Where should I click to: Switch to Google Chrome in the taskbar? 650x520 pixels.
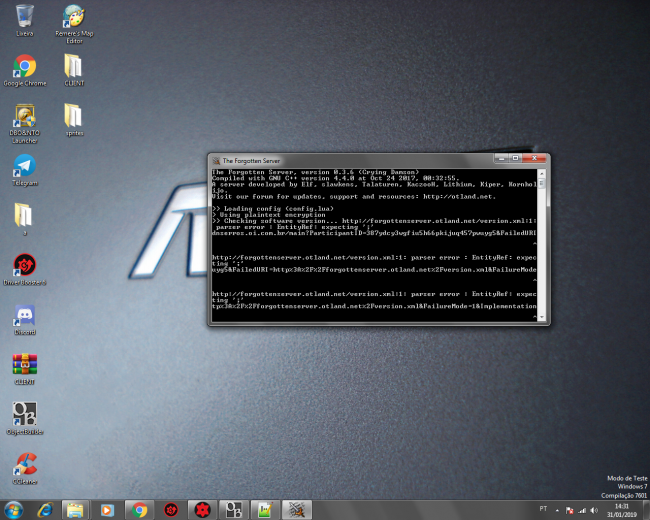click(x=139, y=510)
